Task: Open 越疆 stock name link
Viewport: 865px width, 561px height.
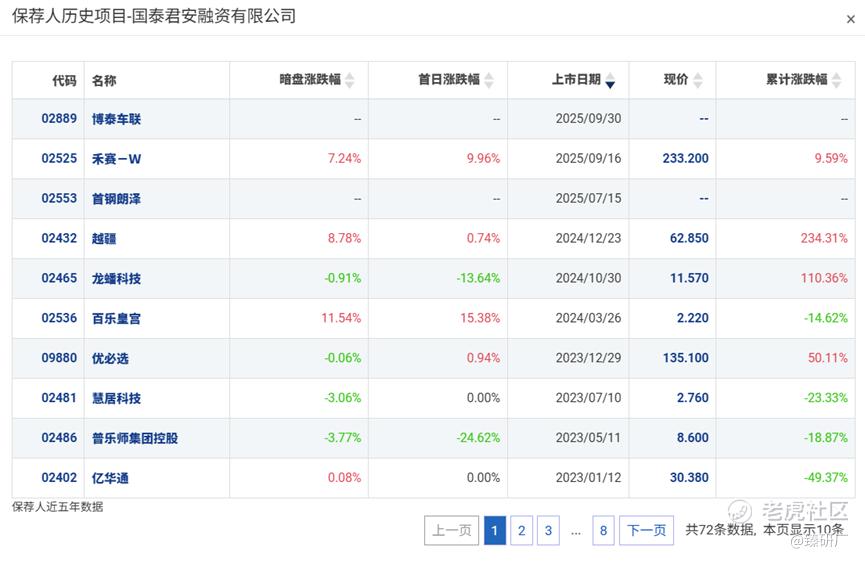Action: (x=104, y=239)
